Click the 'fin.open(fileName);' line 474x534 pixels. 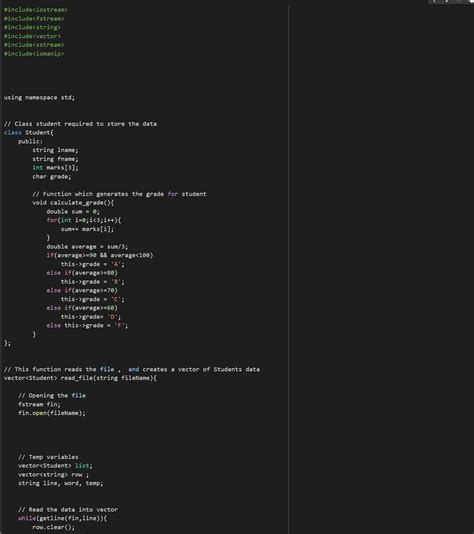click(52, 413)
